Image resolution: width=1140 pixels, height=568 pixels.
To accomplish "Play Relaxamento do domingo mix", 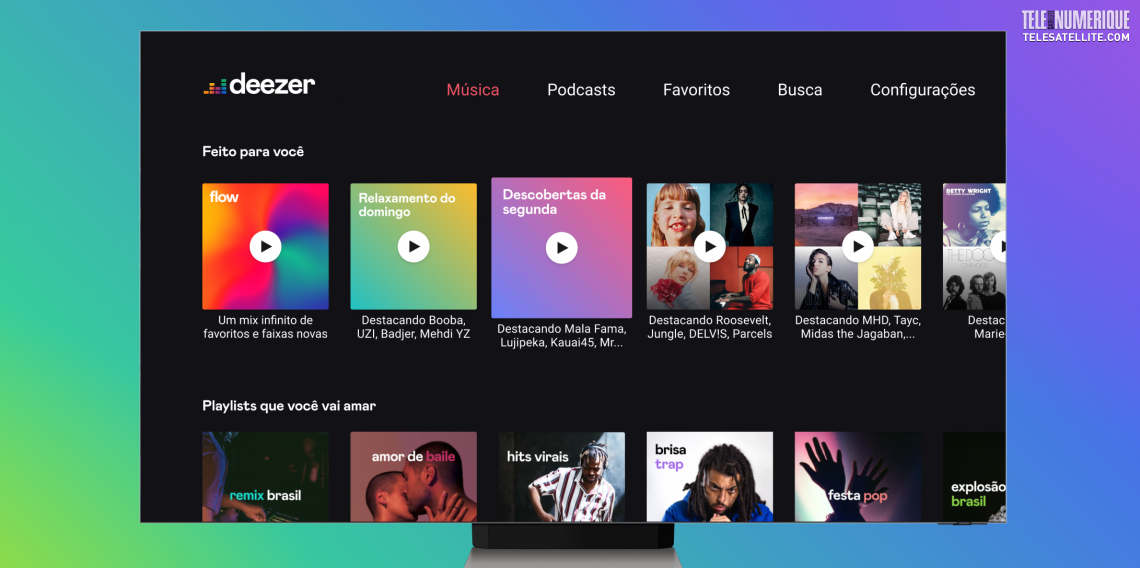I will click(x=414, y=247).
